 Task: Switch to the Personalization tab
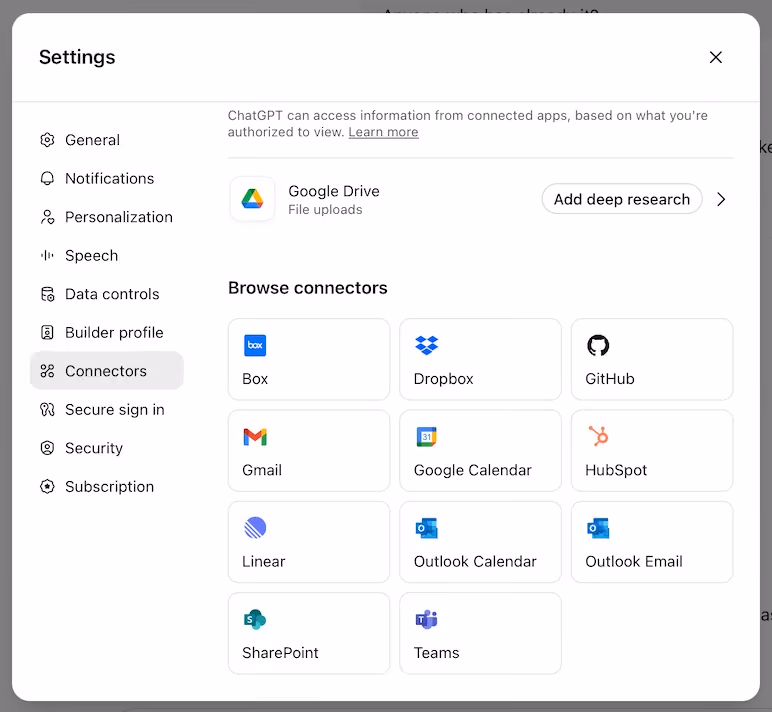(x=106, y=217)
